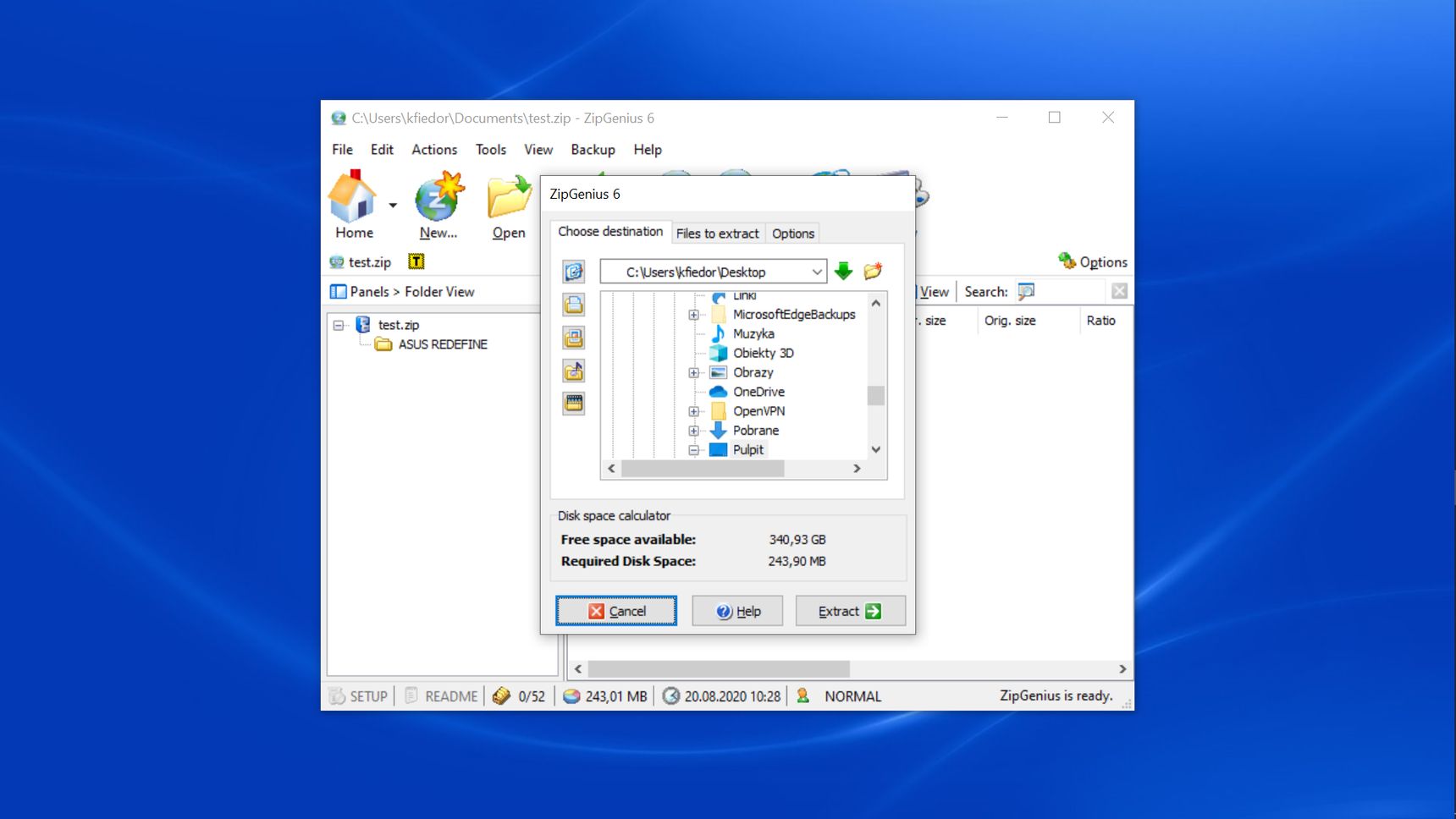This screenshot has height=819, width=1456.
Task: Click the pictures folder shortcut icon
Action: tap(574, 338)
